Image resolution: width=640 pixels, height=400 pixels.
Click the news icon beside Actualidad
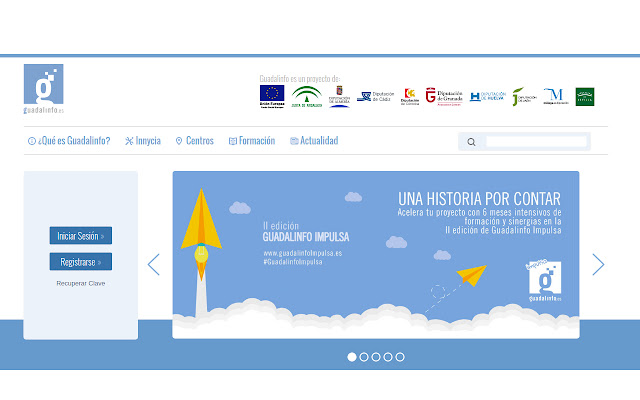pos(294,141)
